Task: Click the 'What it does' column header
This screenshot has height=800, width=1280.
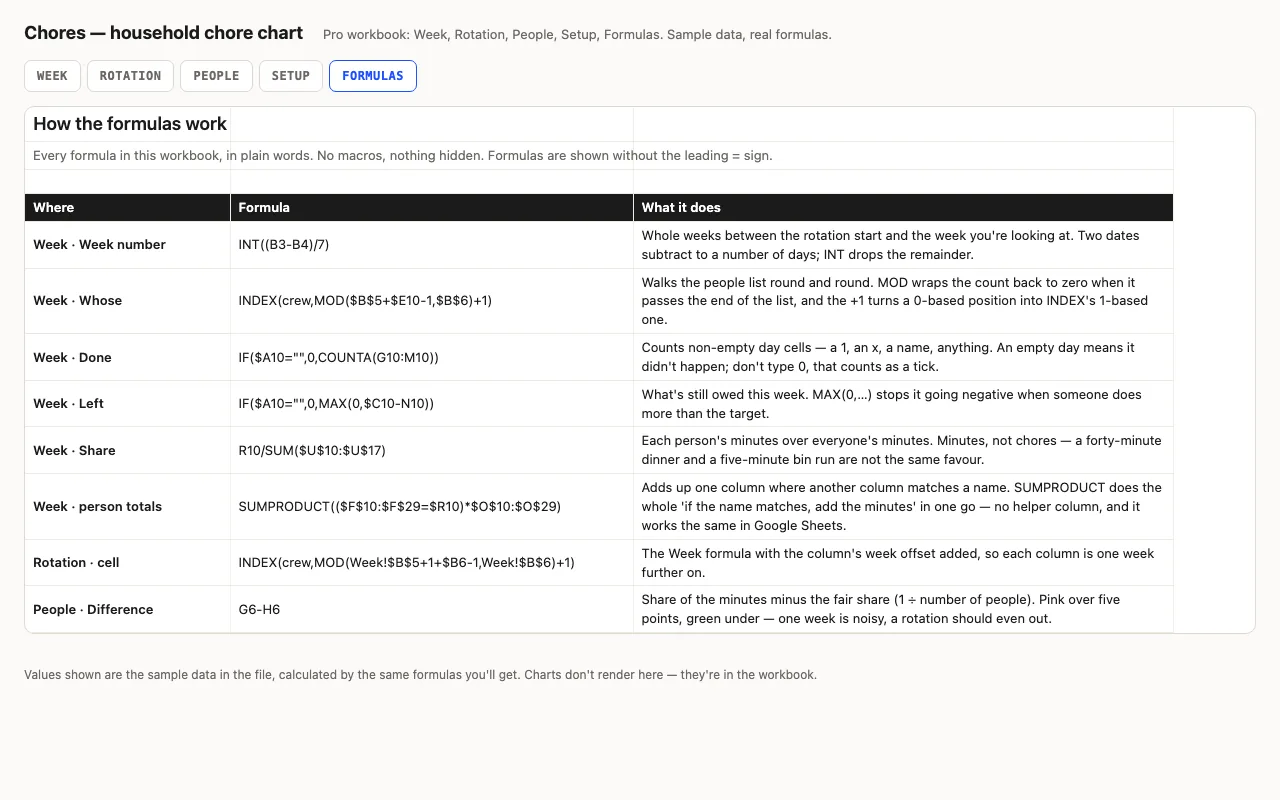Action: point(903,207)
